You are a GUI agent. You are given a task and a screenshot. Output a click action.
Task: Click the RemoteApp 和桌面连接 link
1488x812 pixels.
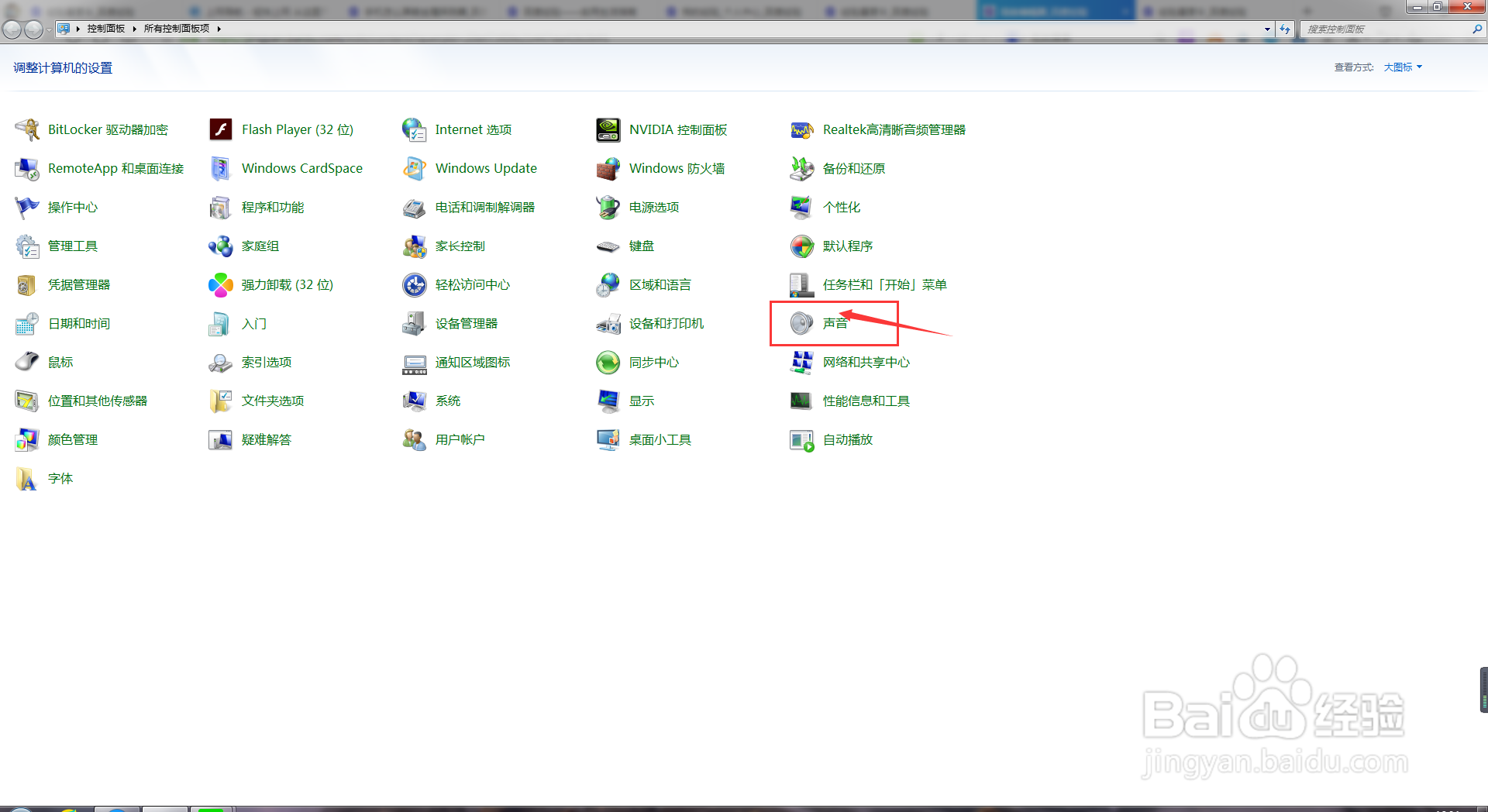(x=116, y=168)
